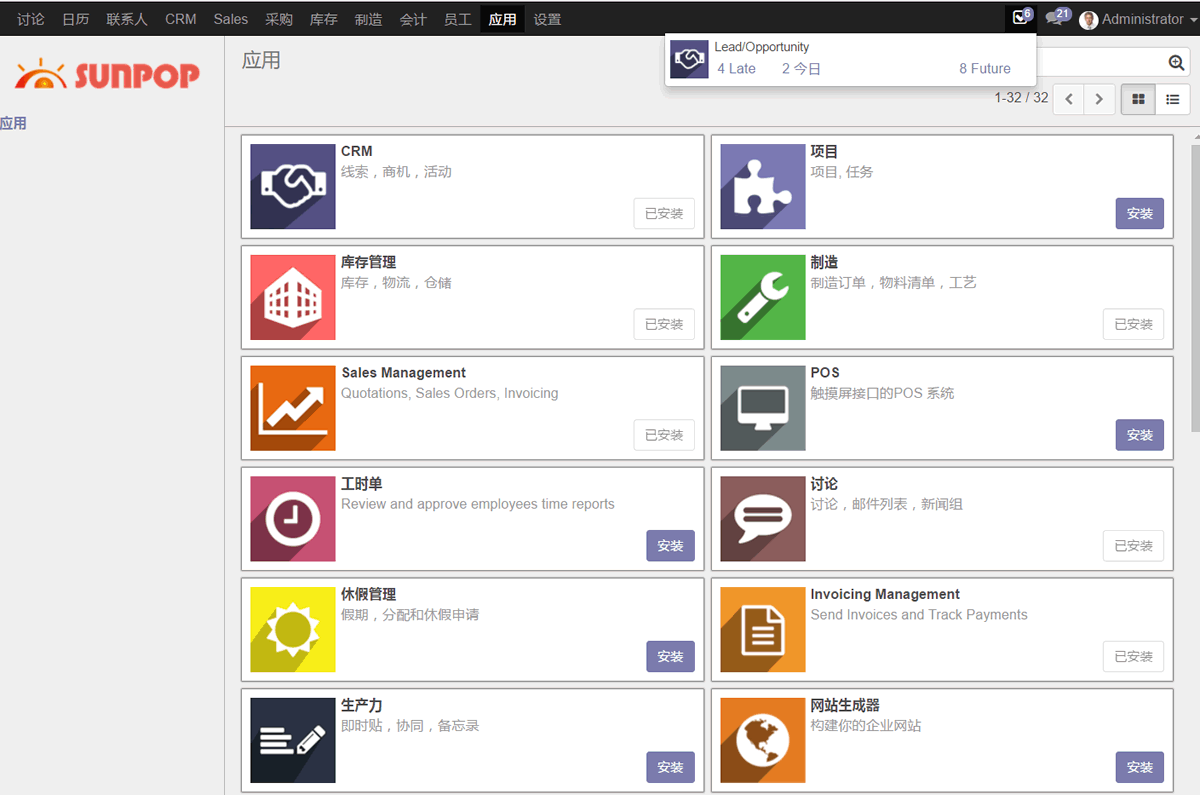Click the 休假管理 sun icon

pos(293,629)
